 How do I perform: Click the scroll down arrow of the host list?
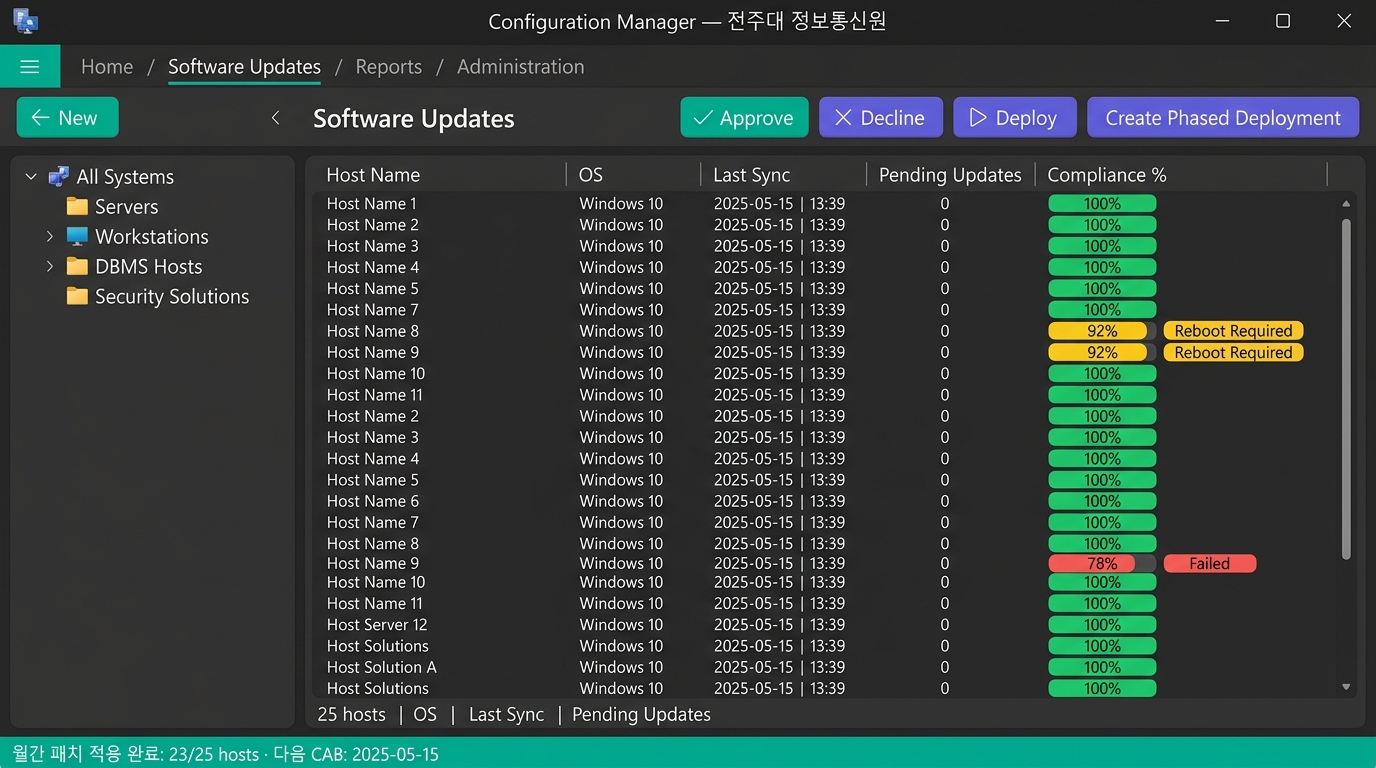[x=1346, y=687]
